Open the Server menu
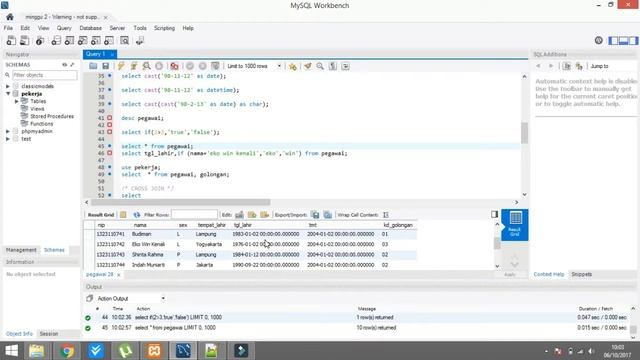The width and height of the screenshot is (640, 360). pyautogui.click(x=117, y=28)
